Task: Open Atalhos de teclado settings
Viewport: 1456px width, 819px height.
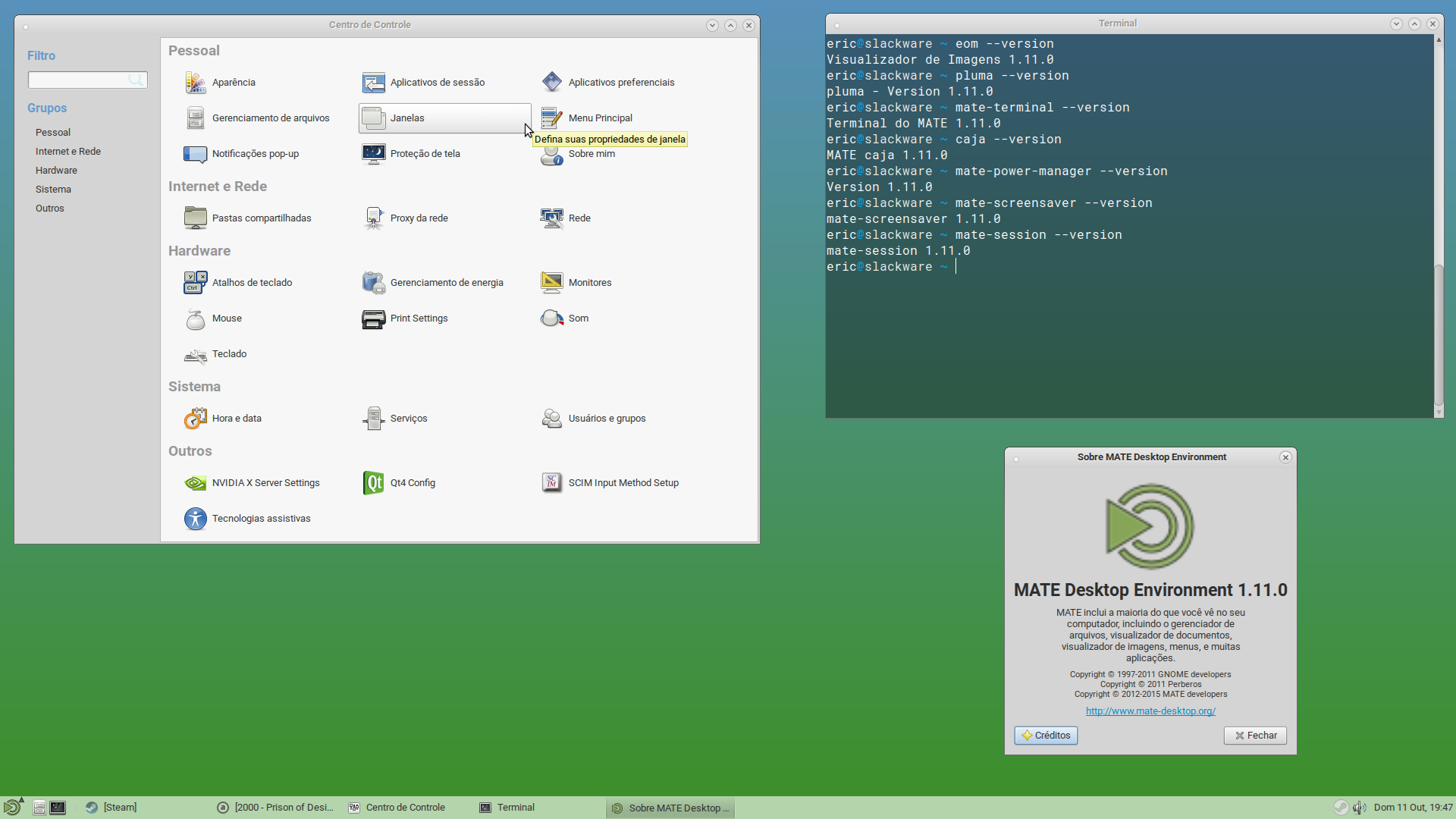Action: point(196,283)
